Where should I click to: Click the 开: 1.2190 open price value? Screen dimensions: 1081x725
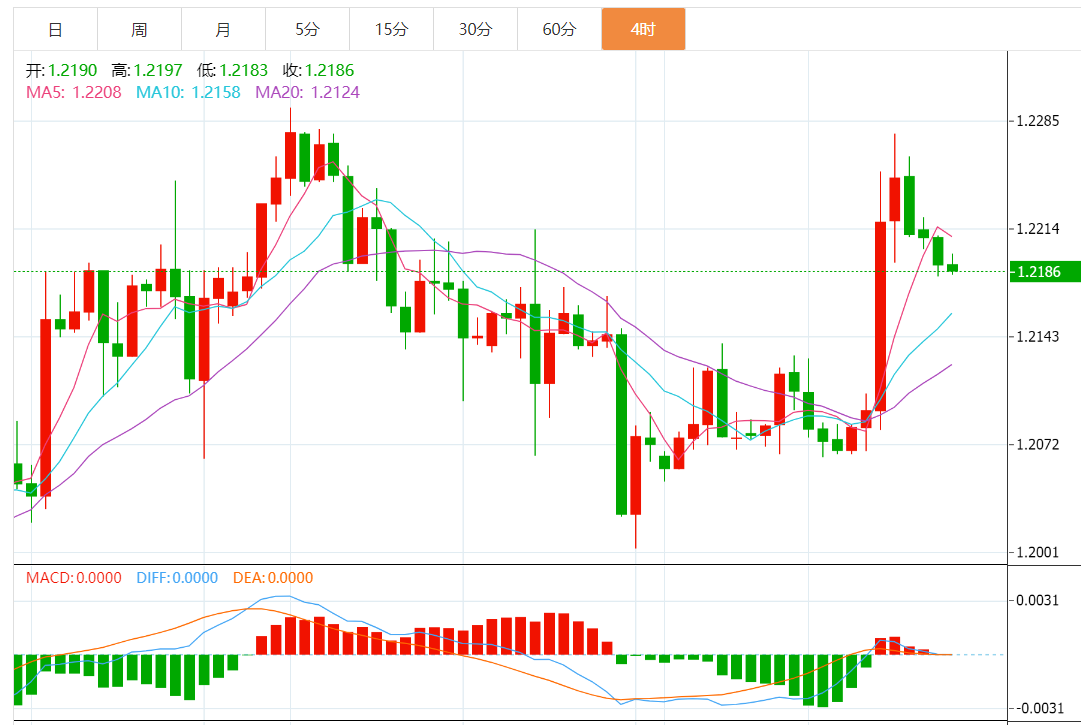point(62,70)
